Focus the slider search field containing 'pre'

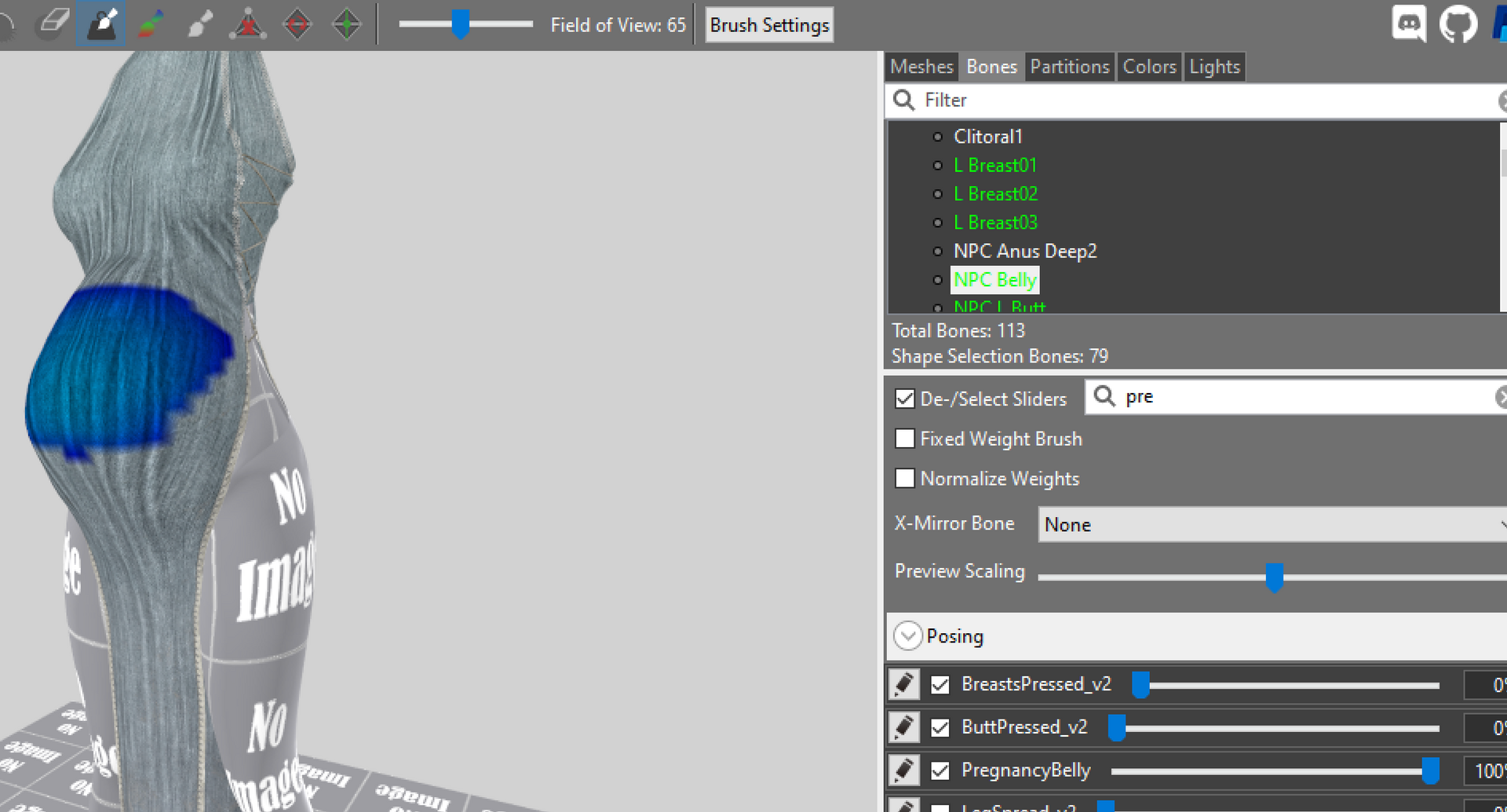[x=1295, y=396]
